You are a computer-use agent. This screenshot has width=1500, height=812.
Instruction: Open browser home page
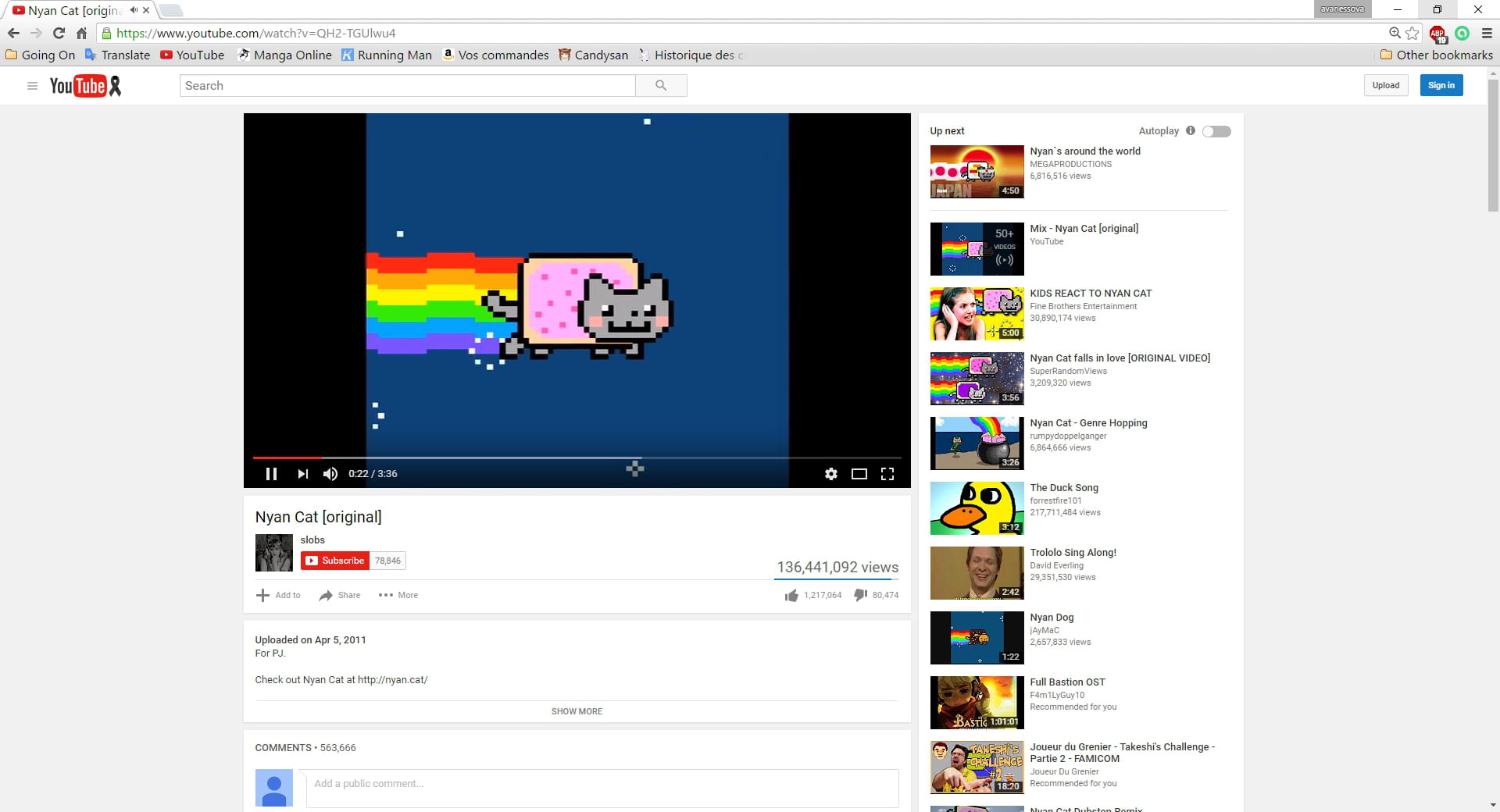coord(81,33)
